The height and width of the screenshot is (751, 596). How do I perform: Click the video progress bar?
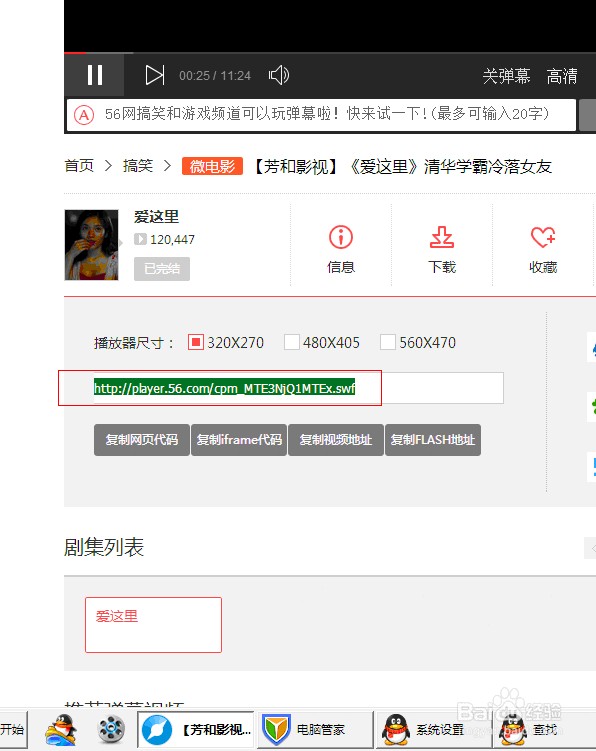click(x=330, y=52)
